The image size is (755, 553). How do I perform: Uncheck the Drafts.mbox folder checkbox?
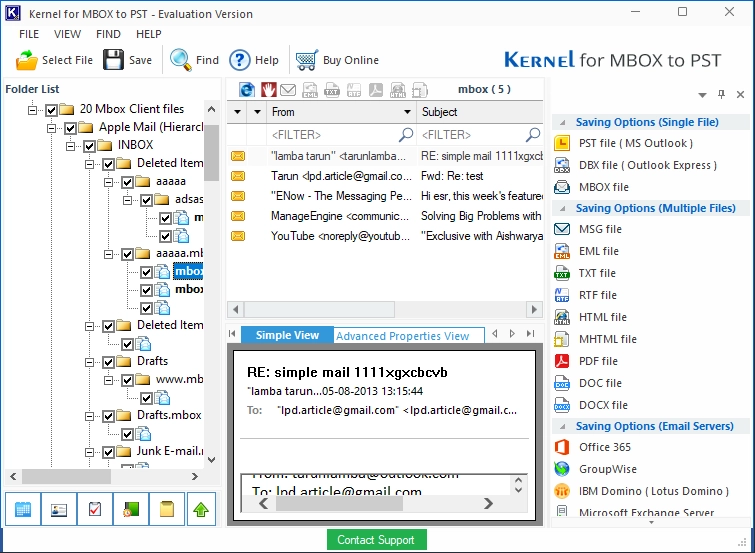click(x=108, y=416)
